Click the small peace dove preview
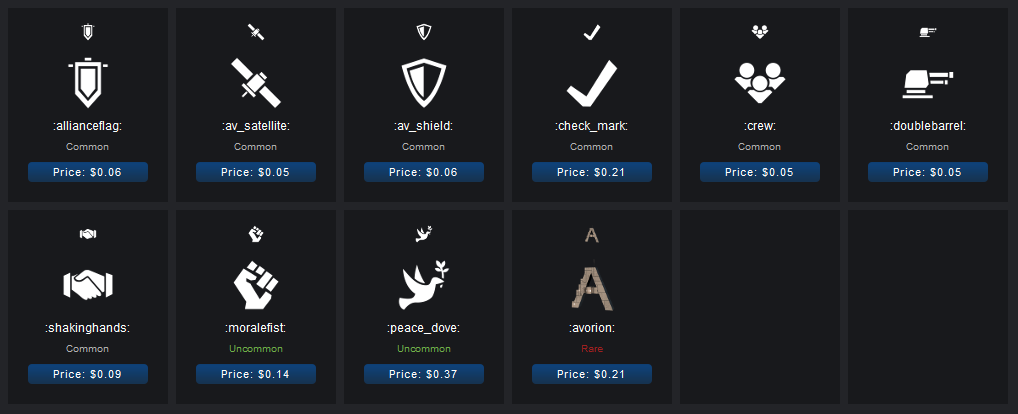This screenshot has width=1018, height=414. 424,234
